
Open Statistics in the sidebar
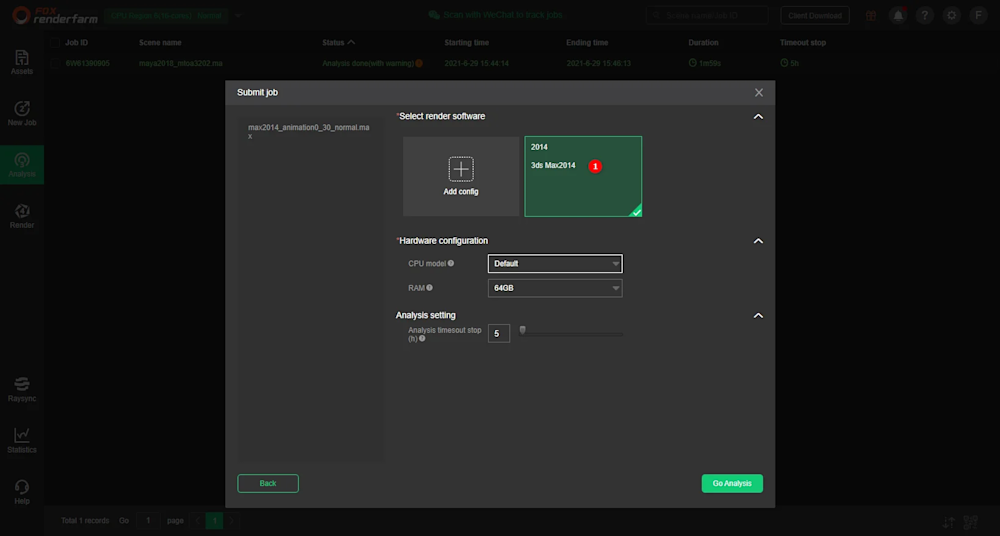pyautogui.click(x=22, y=440)
